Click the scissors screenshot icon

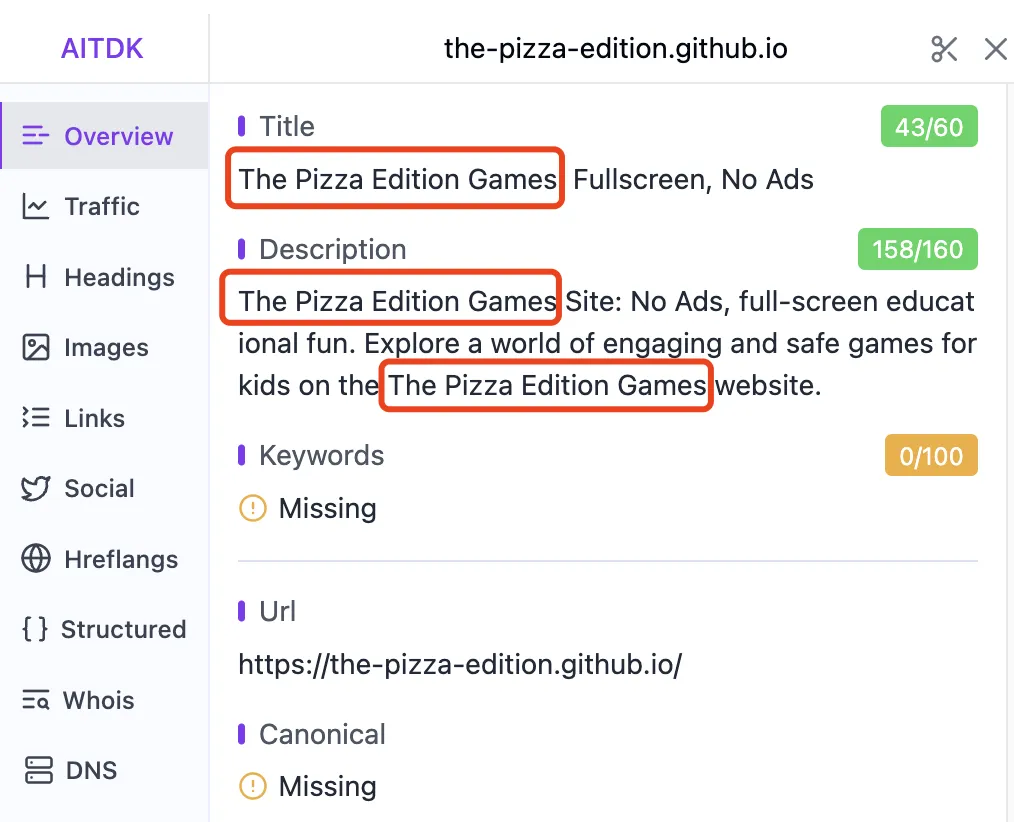[944, 49]
